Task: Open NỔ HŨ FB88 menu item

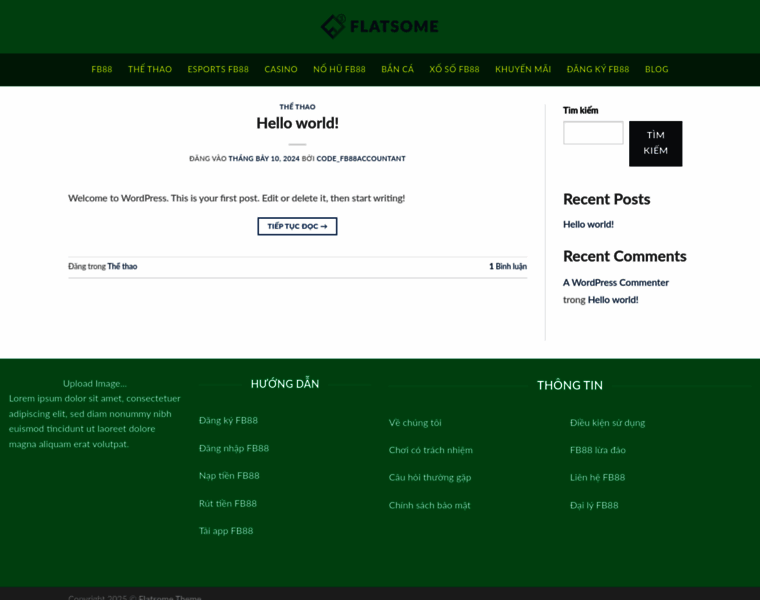Action: point(339,69)
